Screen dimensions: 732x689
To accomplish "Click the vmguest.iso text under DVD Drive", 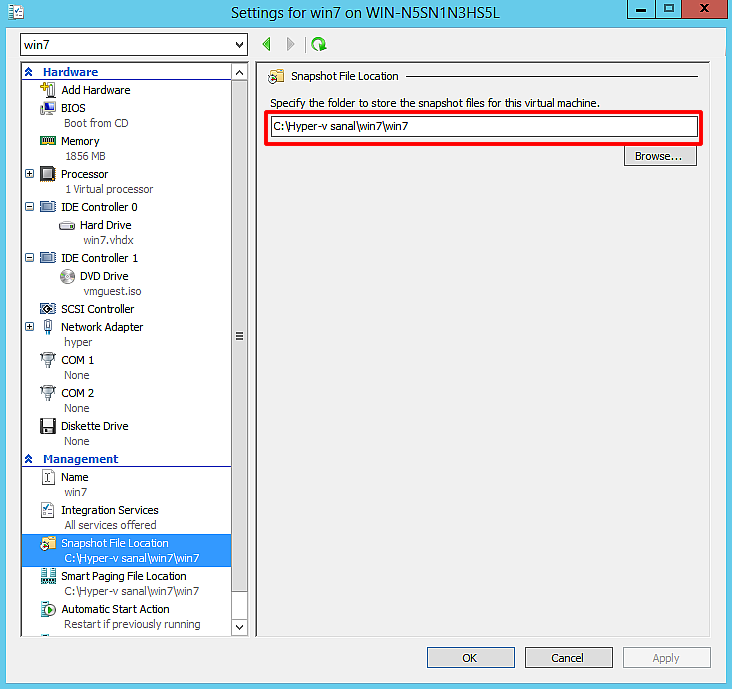I will coord(112,291).
